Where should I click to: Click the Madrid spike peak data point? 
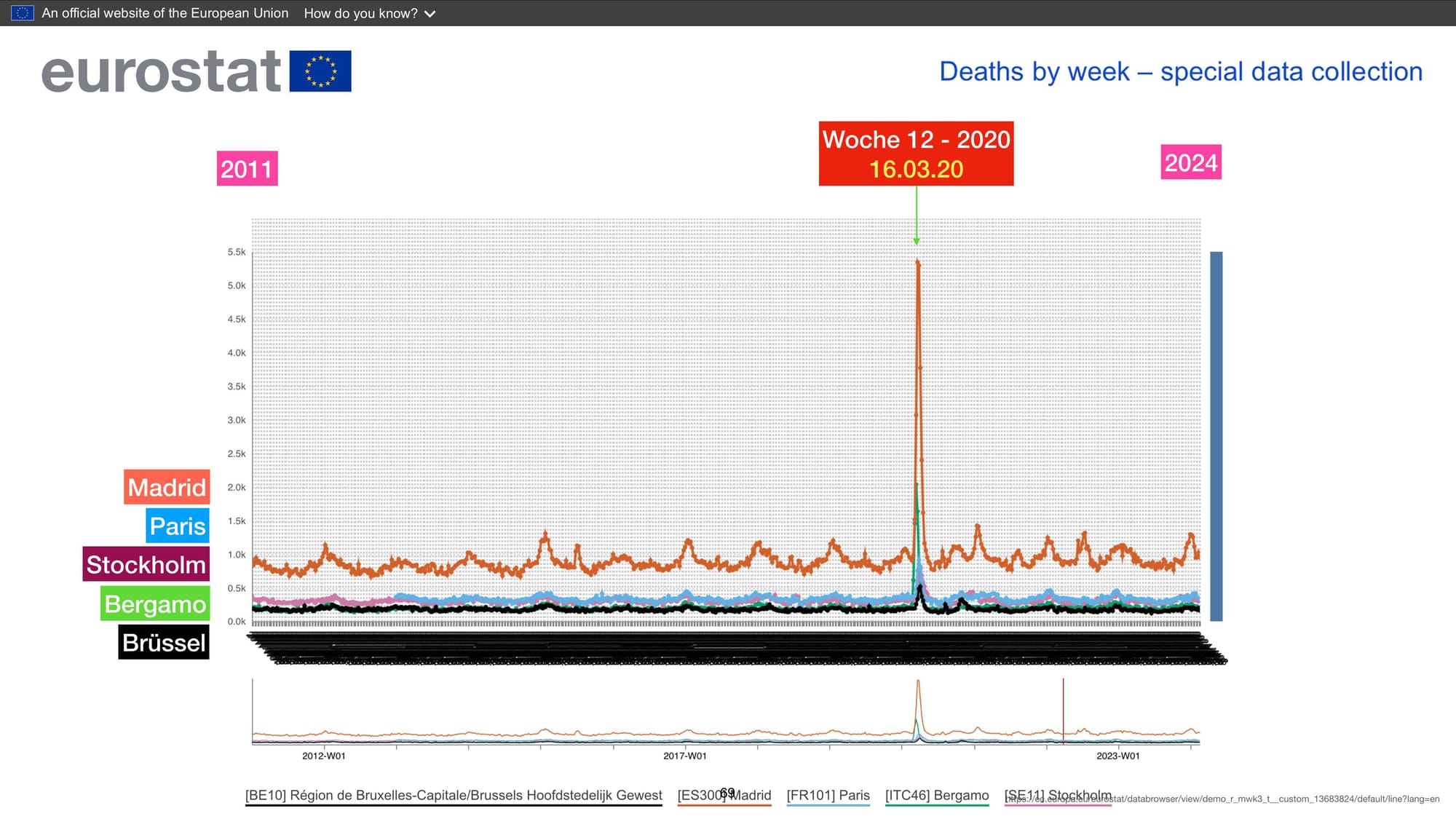918,263
